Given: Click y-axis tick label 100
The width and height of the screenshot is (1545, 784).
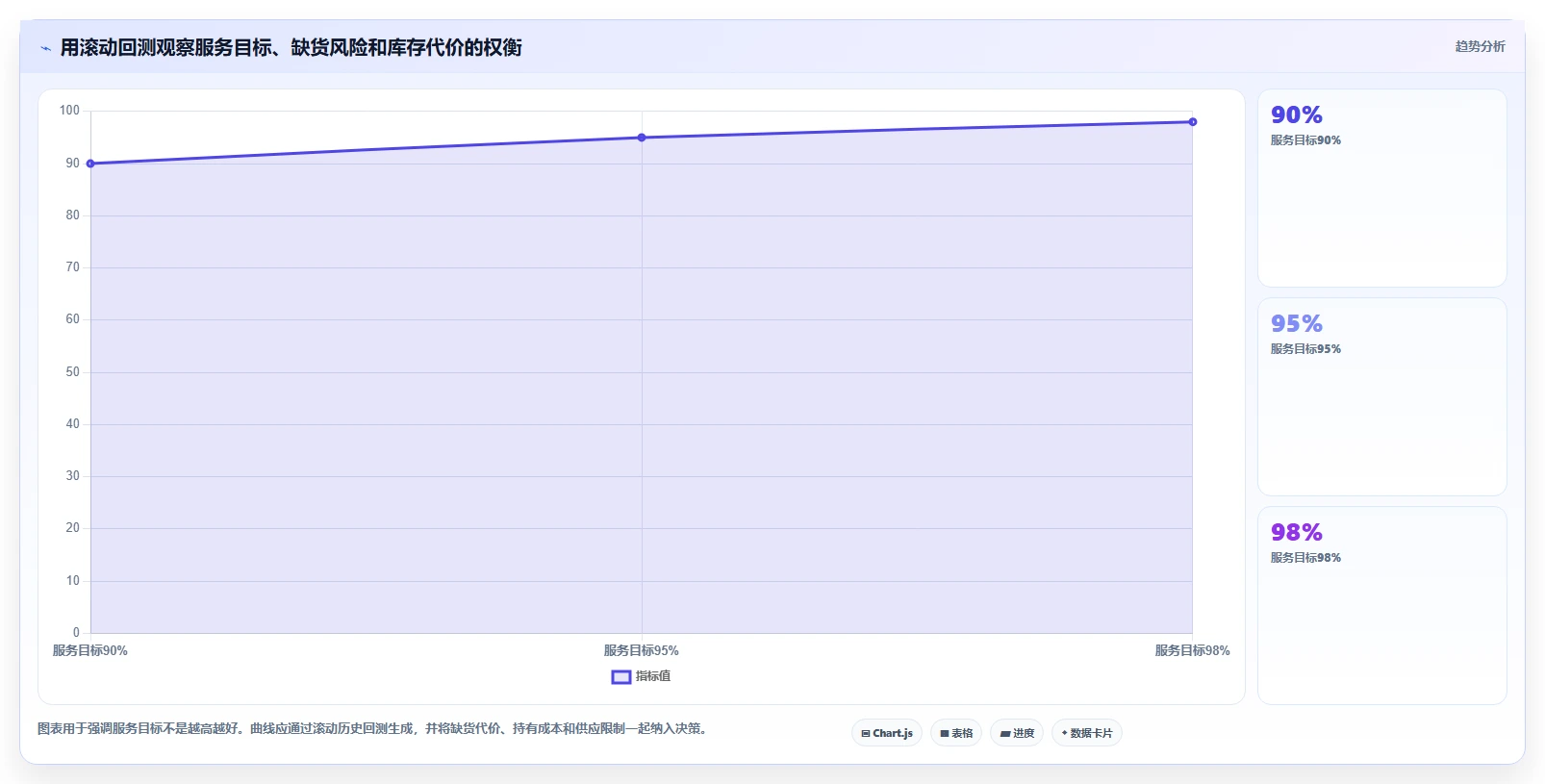Looking at the screenshot, I should (69, 111).
